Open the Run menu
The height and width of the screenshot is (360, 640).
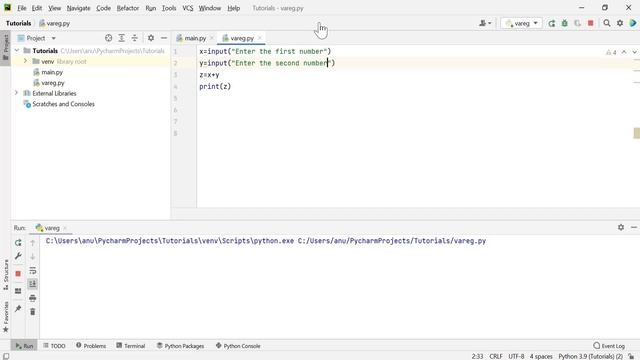[151, 8]
